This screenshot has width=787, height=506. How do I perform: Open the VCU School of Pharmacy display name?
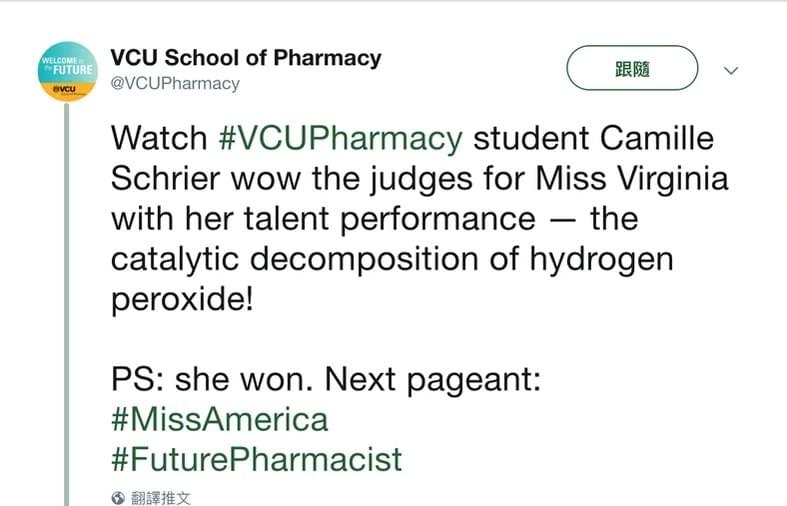pos(246,58)
